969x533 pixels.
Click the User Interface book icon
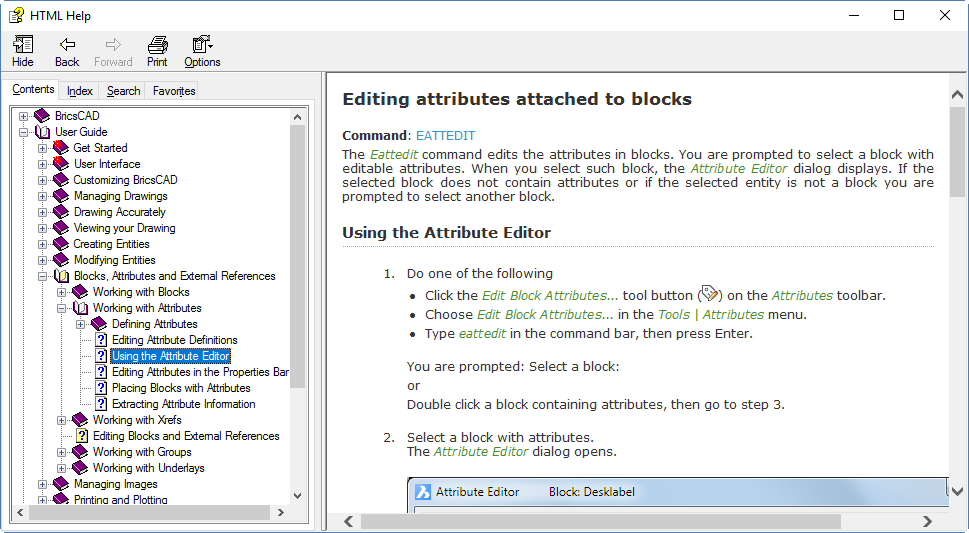click(x=61, y=164)
